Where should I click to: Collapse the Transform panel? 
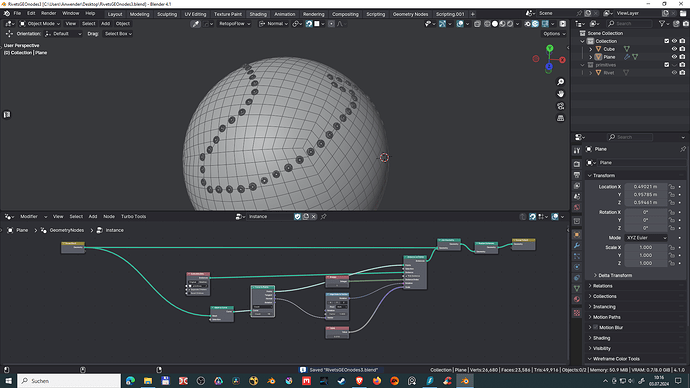coord(603,176)
